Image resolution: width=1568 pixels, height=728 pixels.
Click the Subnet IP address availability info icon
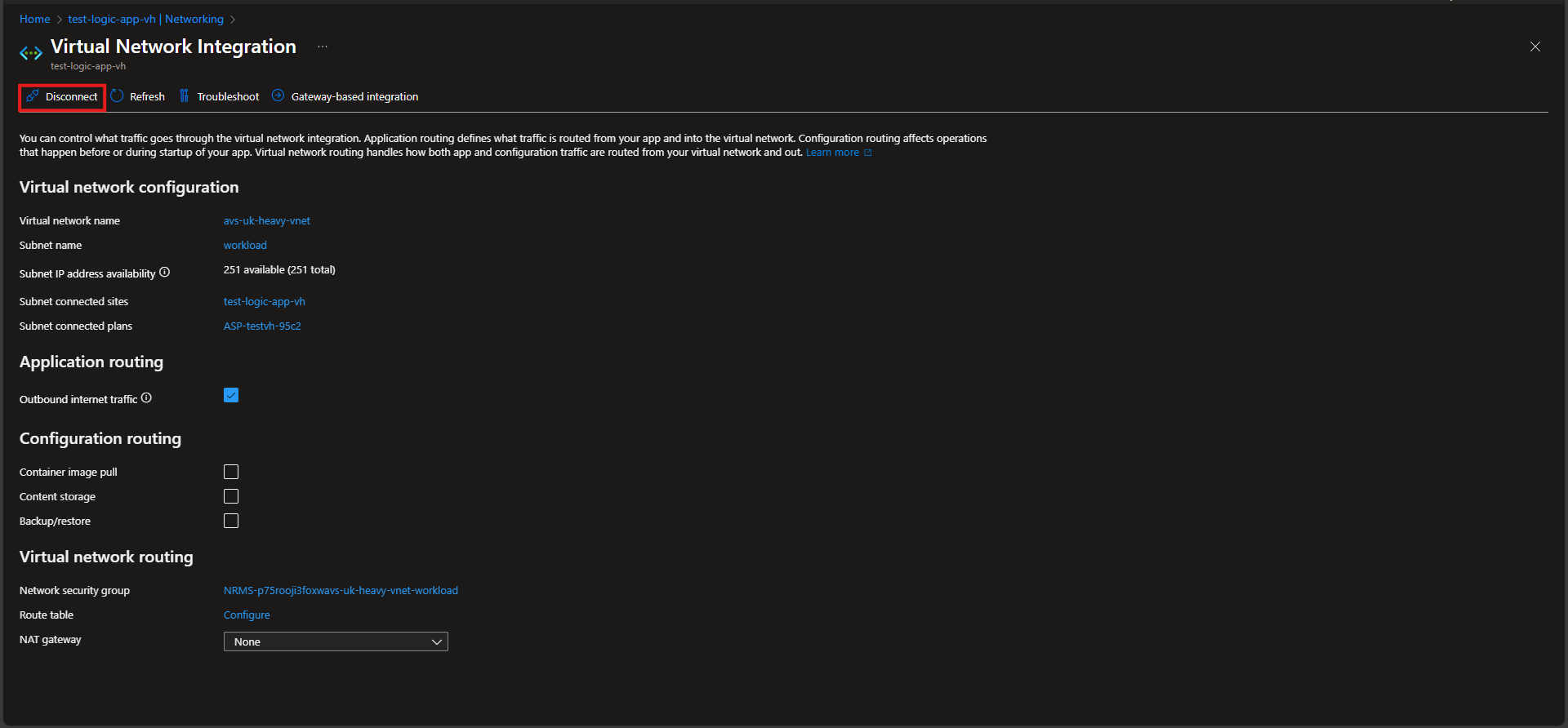(165, 273)
